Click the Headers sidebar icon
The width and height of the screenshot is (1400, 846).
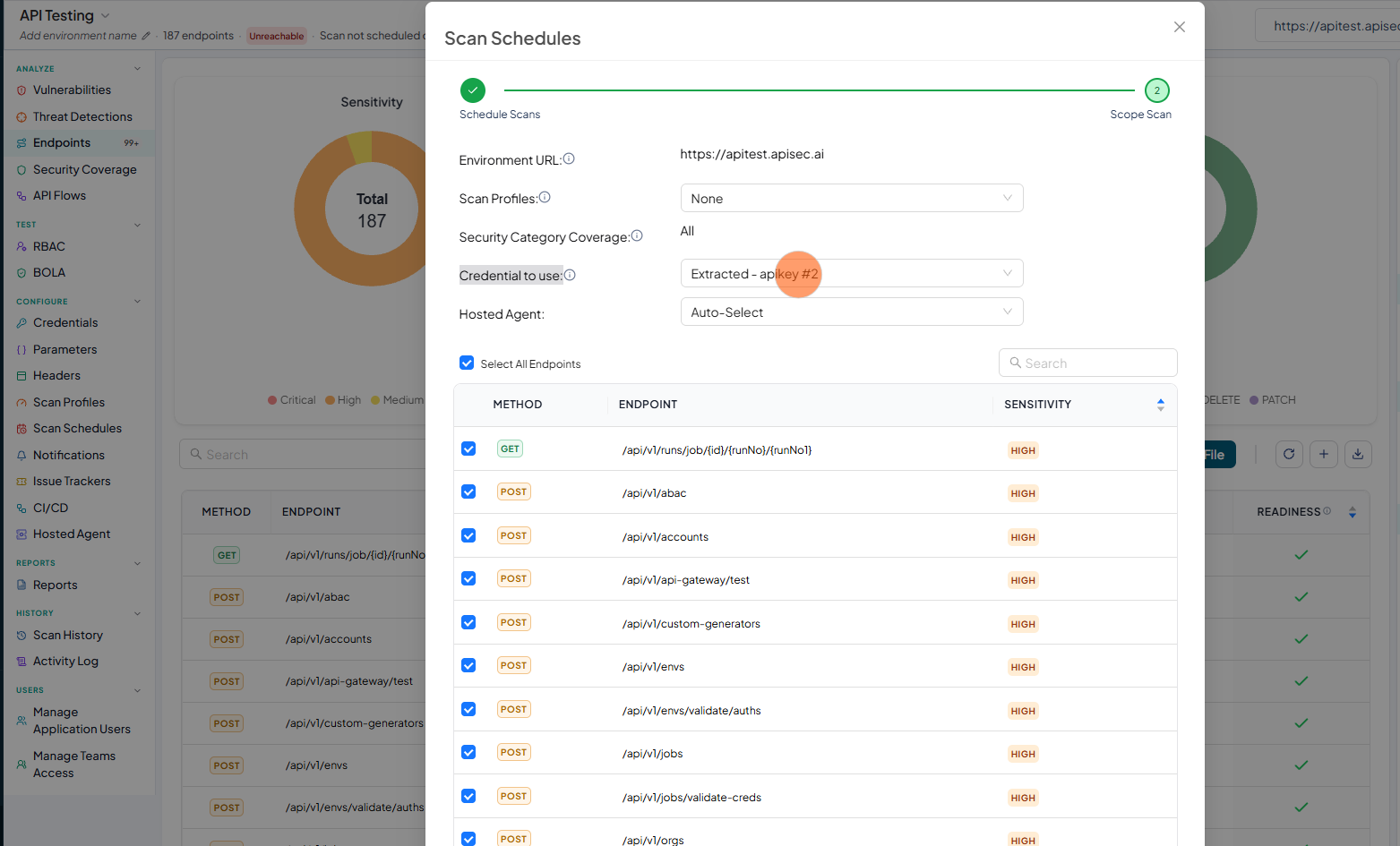pyautogui.click(x=21, y=376)
